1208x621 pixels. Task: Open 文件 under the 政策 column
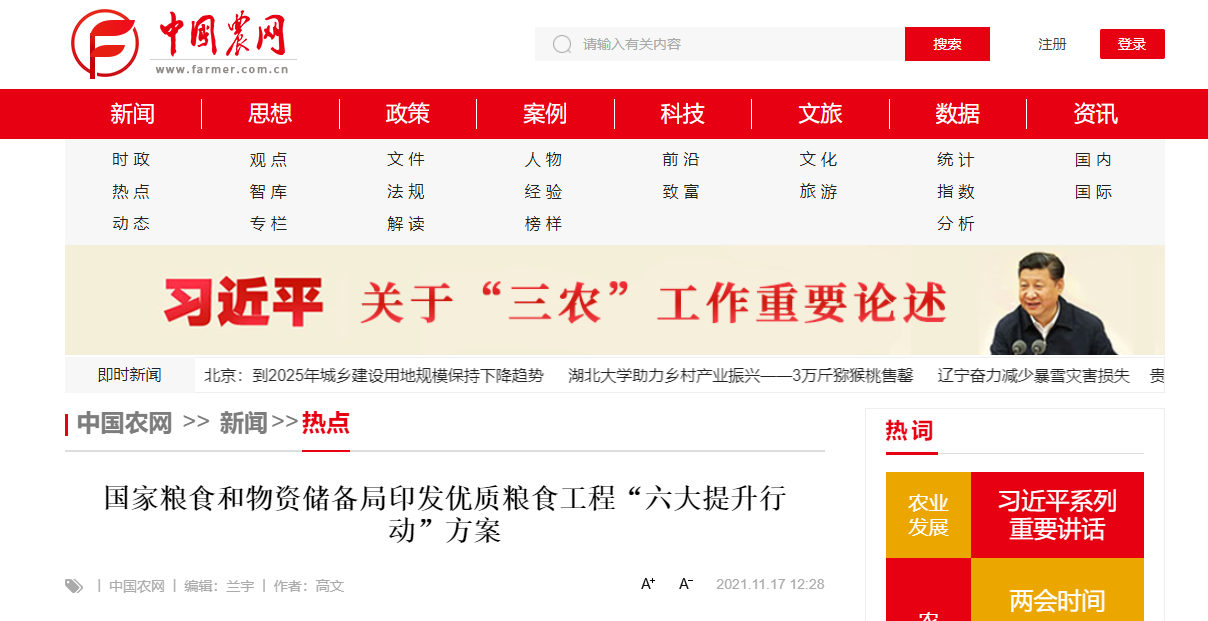pos(408,158)
